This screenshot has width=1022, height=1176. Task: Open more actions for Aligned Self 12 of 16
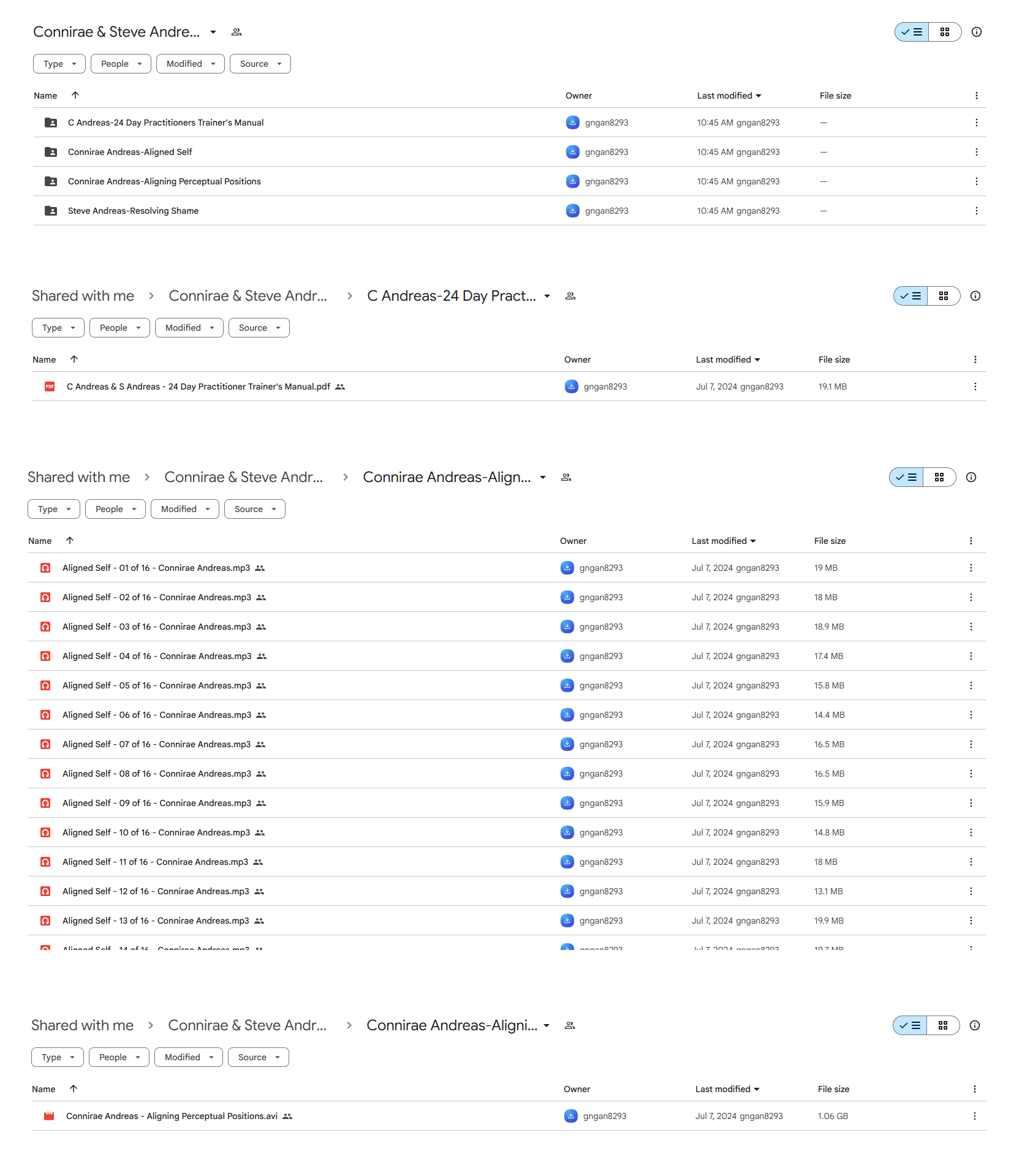(971, 891)
